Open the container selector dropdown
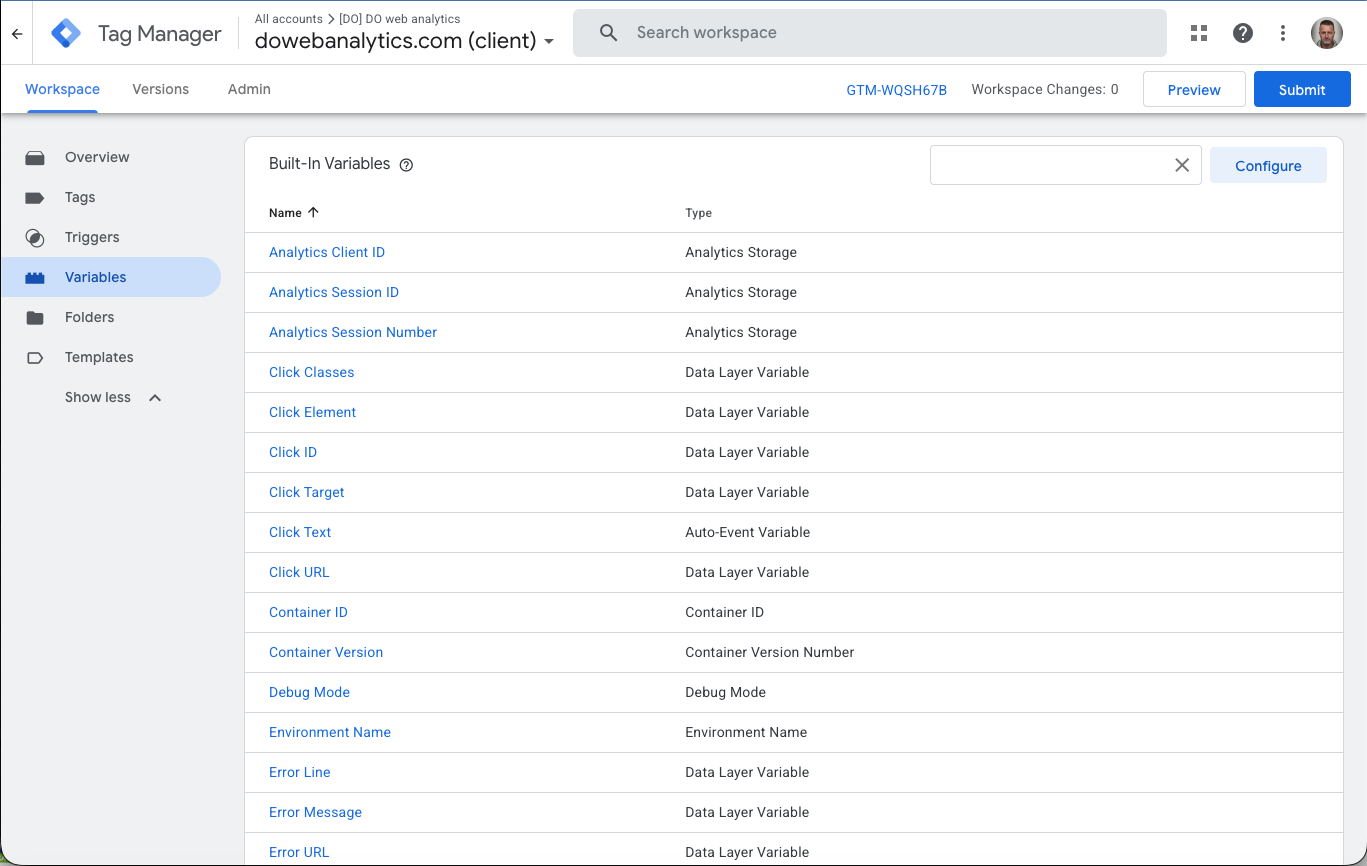 pyautogui.click(x=549, y=42)
